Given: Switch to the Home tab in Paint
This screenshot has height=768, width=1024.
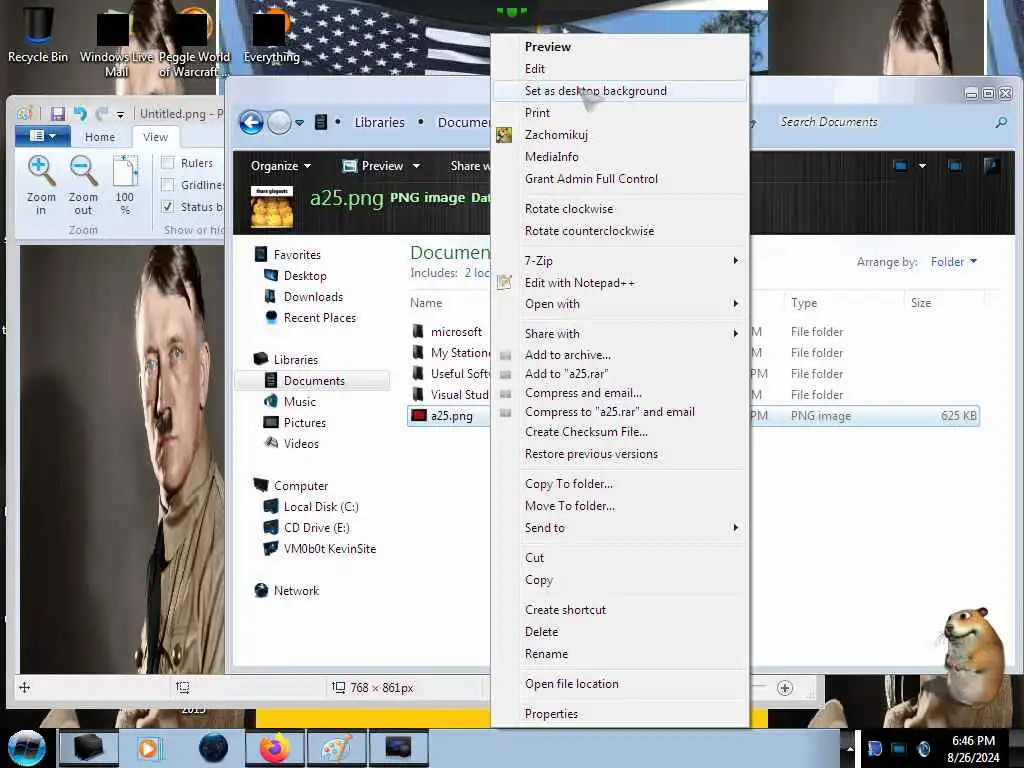Looking at the screenshot, I should tap(100, 136).
